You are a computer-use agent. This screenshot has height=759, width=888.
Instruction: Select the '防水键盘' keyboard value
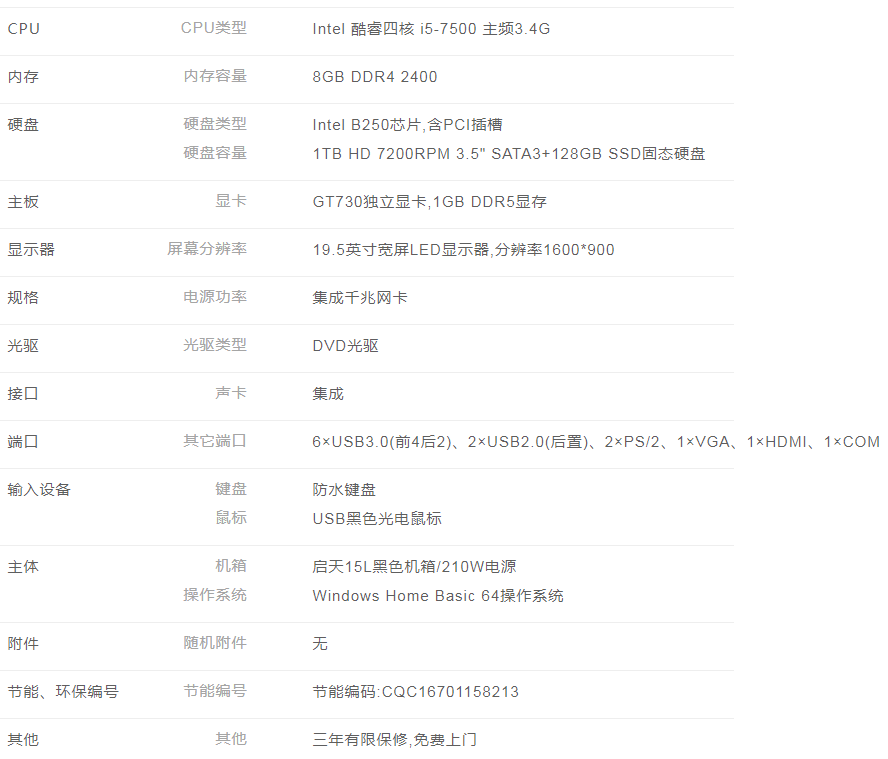pos(344,490)
